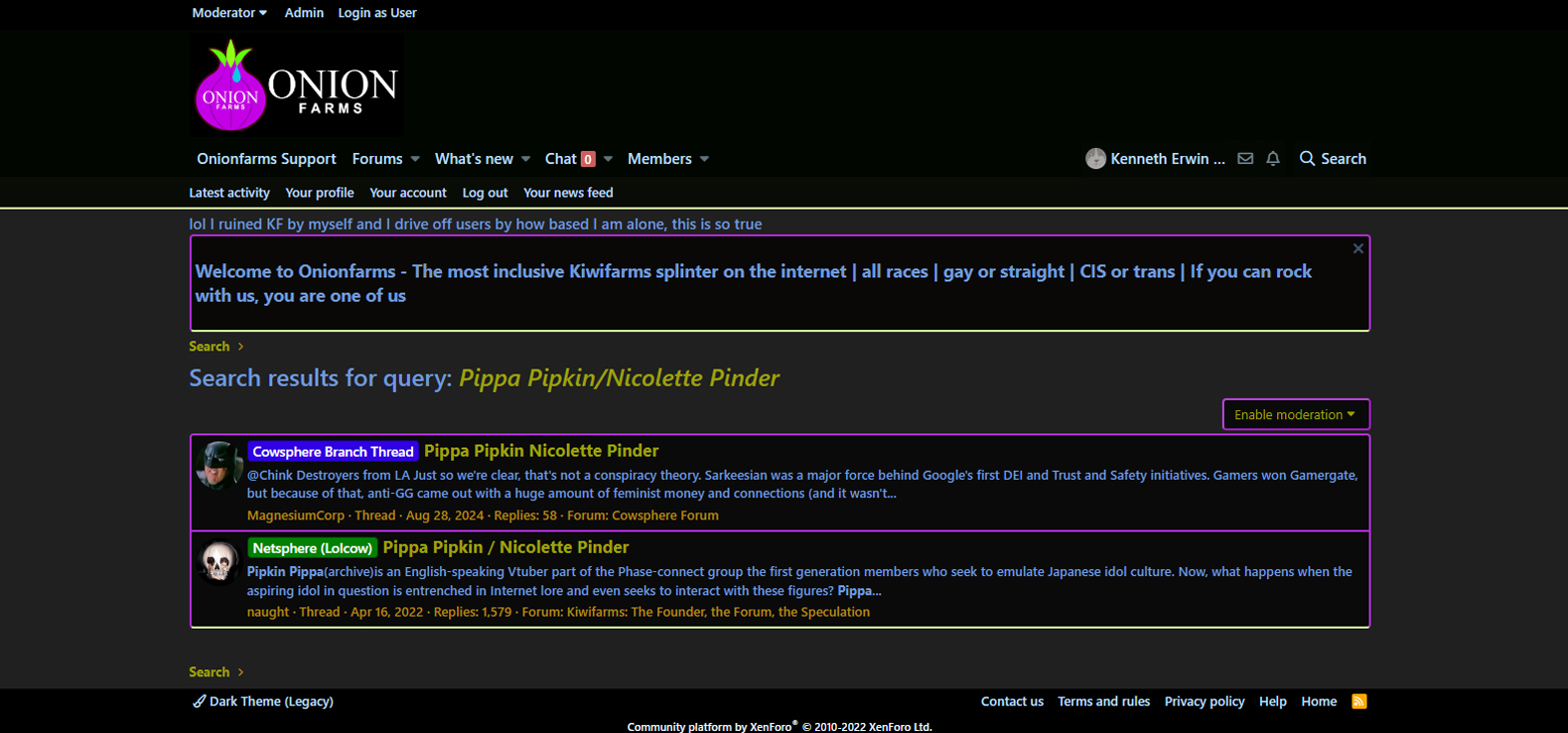Open the Help footer link

pos(1273,701)
